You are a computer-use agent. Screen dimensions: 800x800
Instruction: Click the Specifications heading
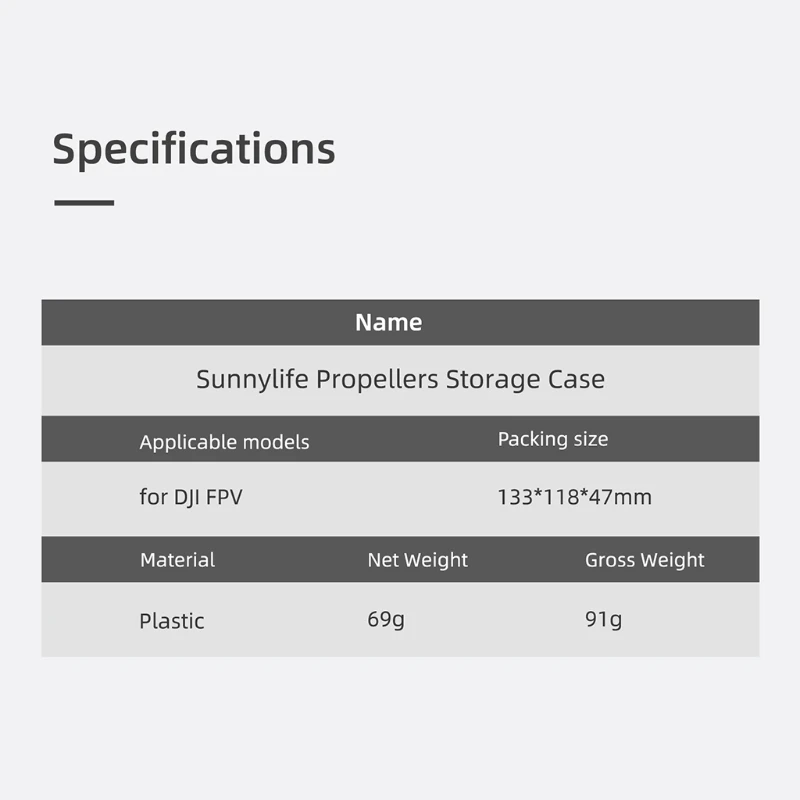194,149
